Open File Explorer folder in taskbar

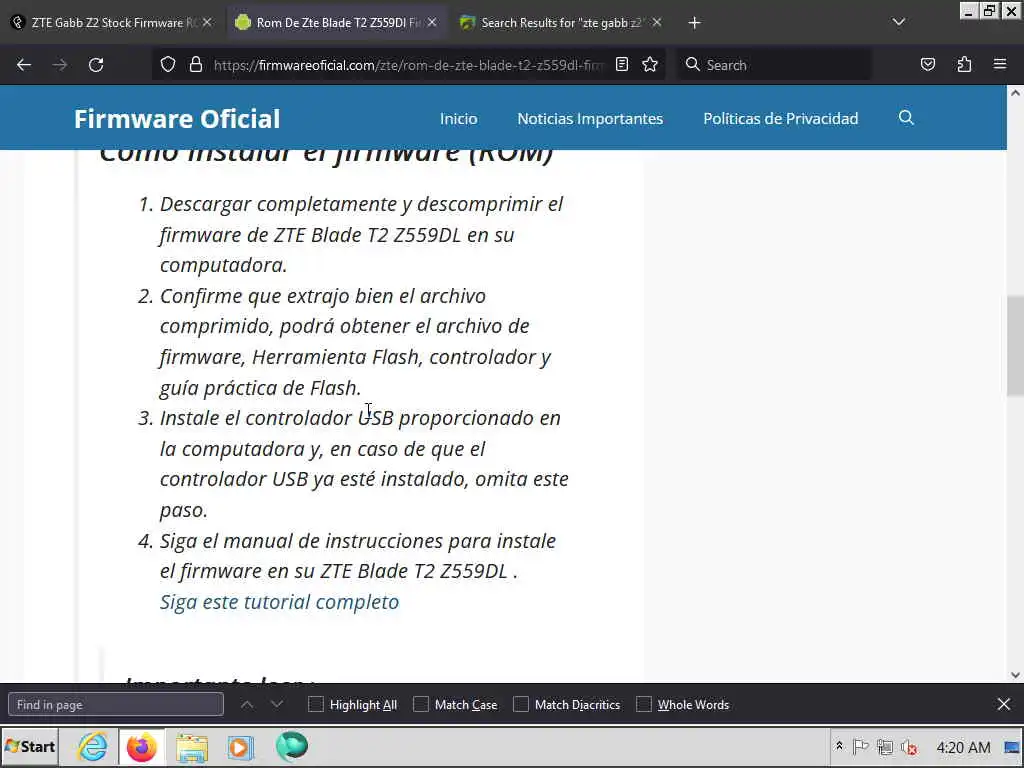(191, 747)
